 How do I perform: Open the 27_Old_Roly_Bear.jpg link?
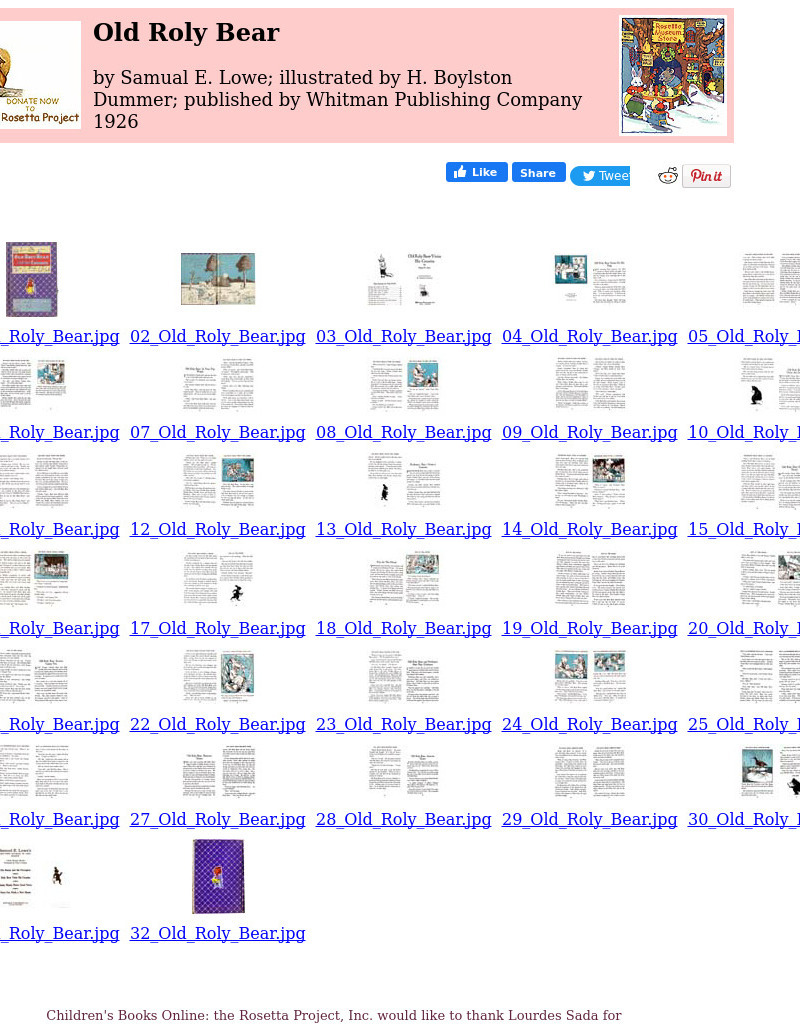click(x=217, y=819)
